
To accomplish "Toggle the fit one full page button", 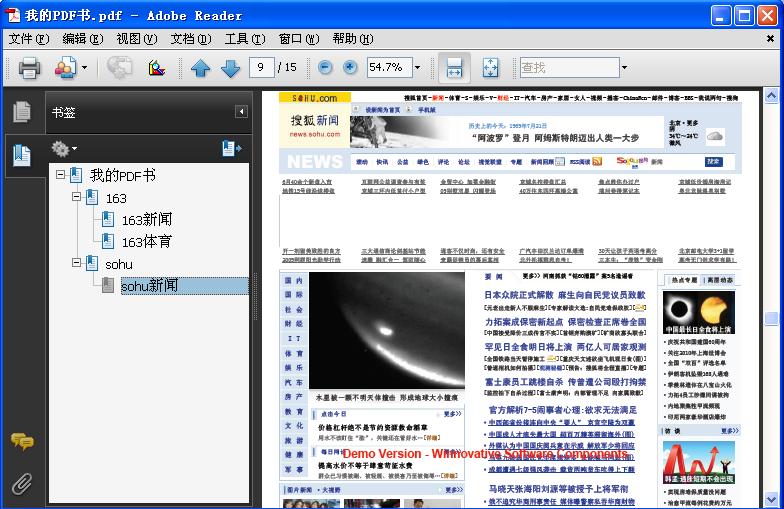I will (490, 68).
